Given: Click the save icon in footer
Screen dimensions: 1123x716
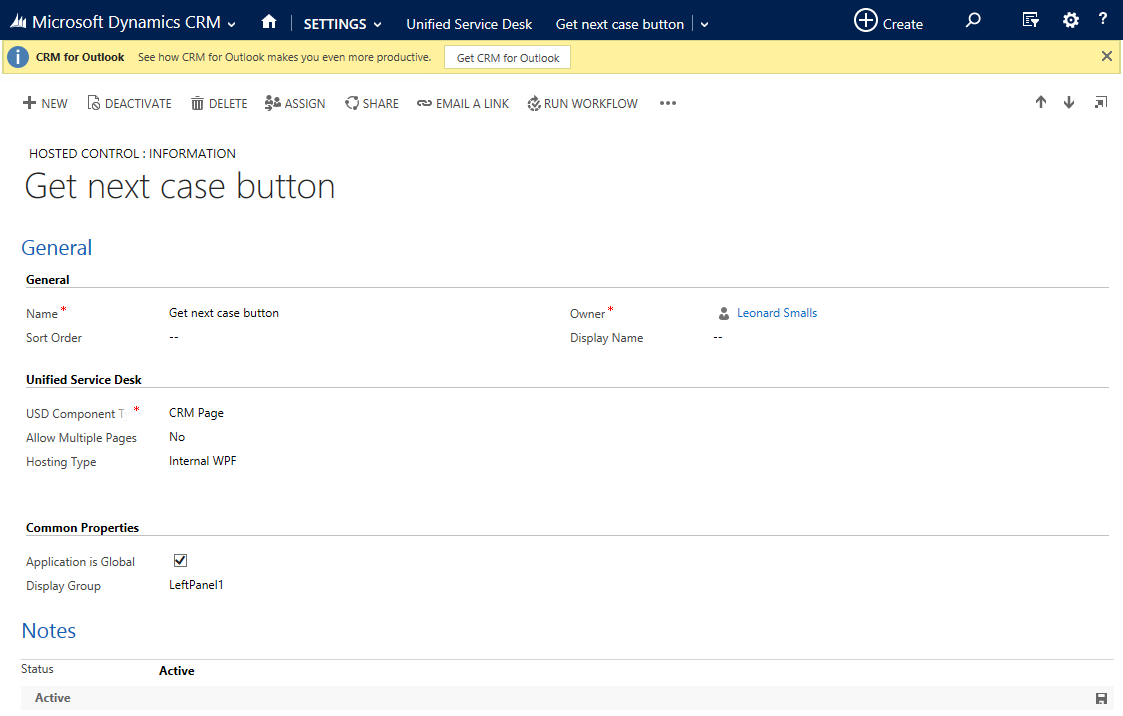Looking at the screenshot, I should pyautogui.click(x=1102, y=699).
